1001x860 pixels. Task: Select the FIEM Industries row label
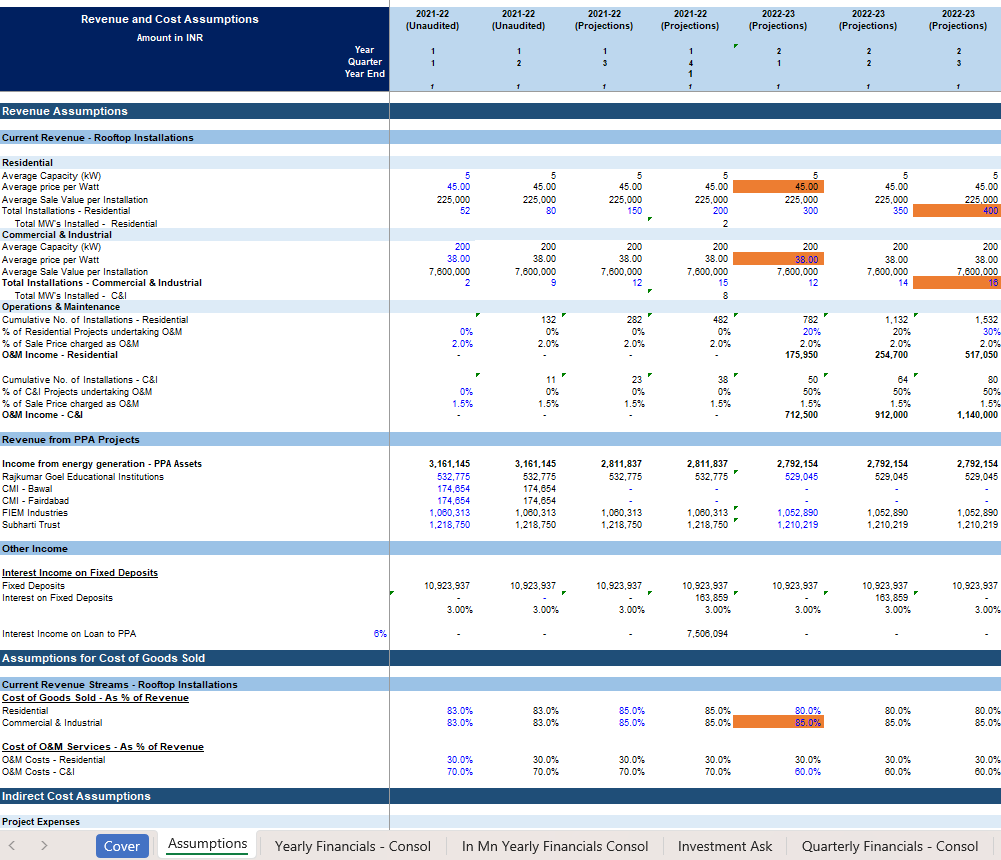click(x=35, y=513)
